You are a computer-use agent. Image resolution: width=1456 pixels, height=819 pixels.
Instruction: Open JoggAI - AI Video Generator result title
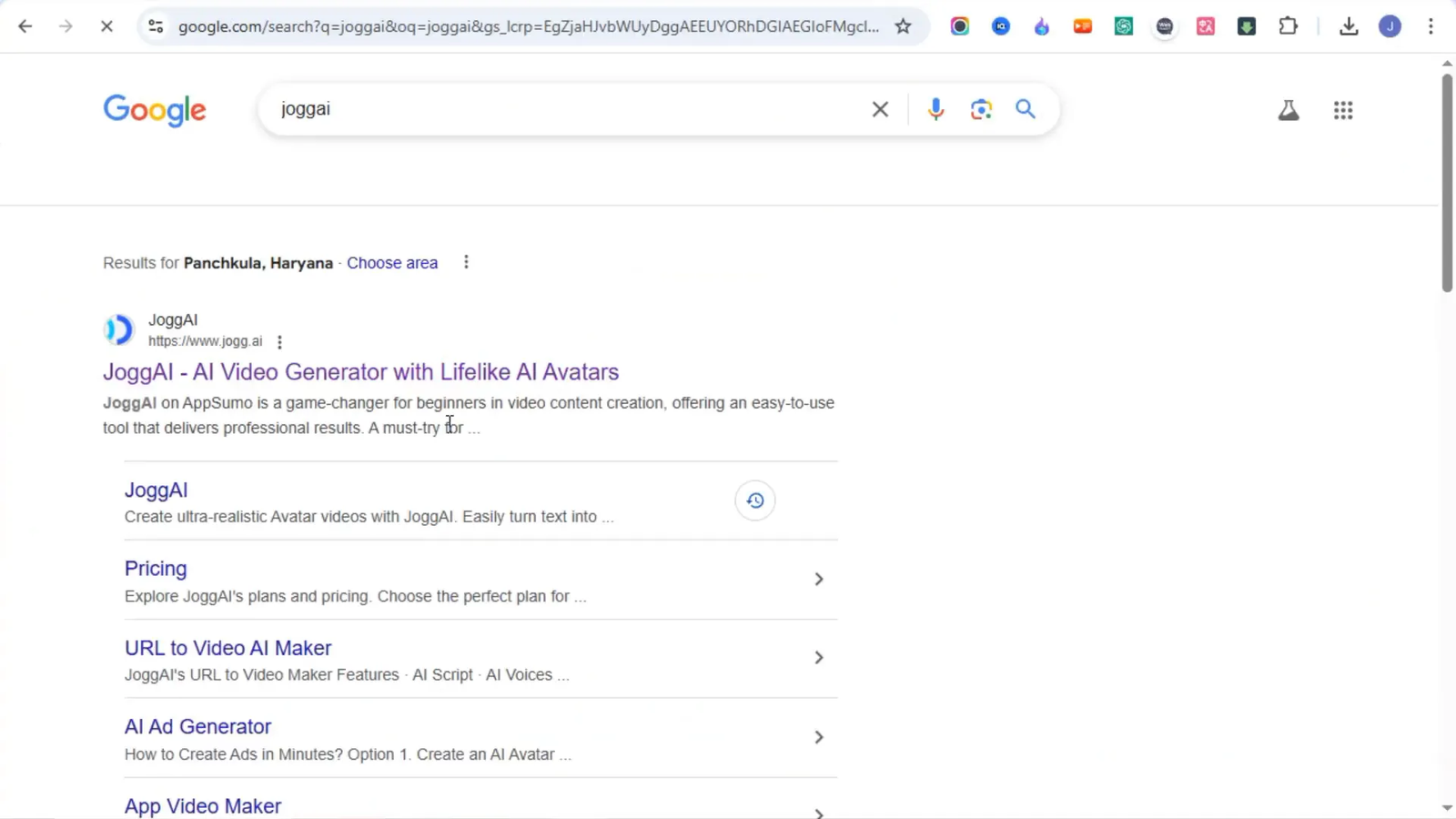click(360, 372)
